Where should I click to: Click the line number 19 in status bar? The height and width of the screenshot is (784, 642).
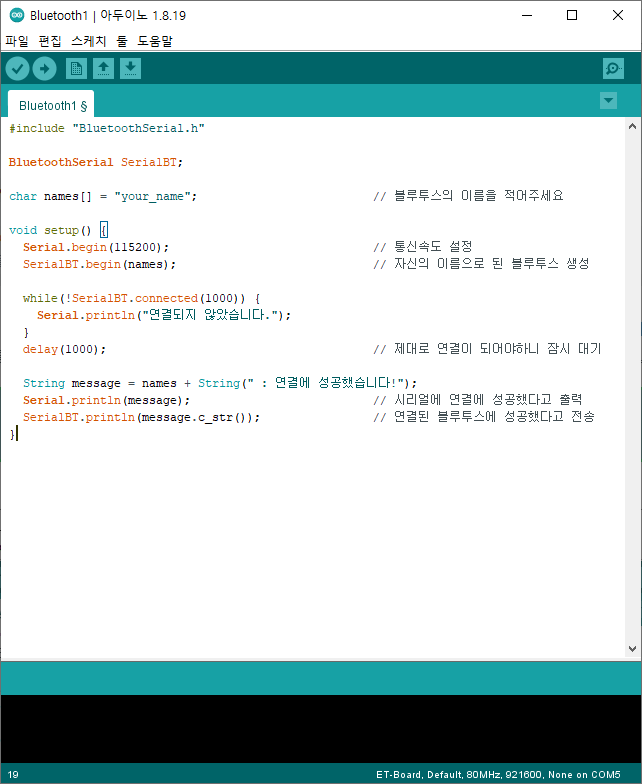click(13, 774)
